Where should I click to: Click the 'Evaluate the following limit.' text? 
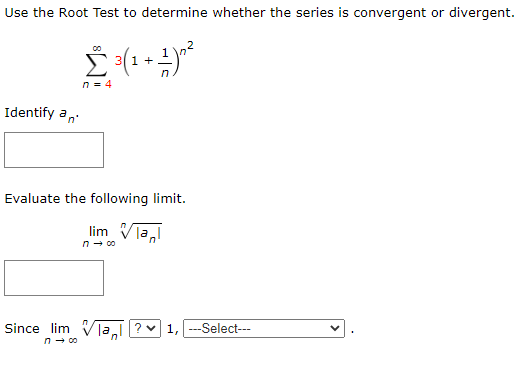pyautogui.click(x=95, y=199)
